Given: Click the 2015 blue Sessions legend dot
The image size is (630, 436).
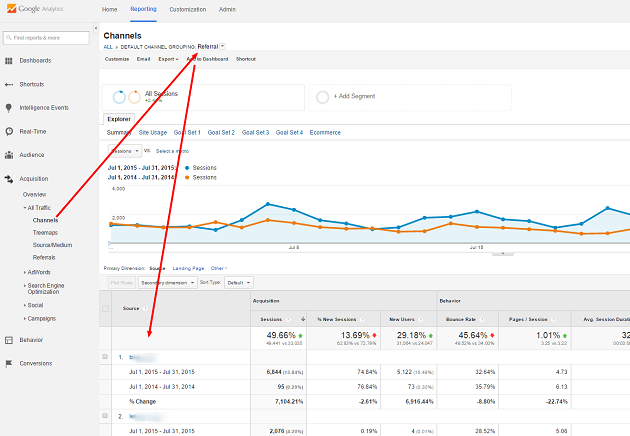Looking at the screenshot, I should click(187, 168).
